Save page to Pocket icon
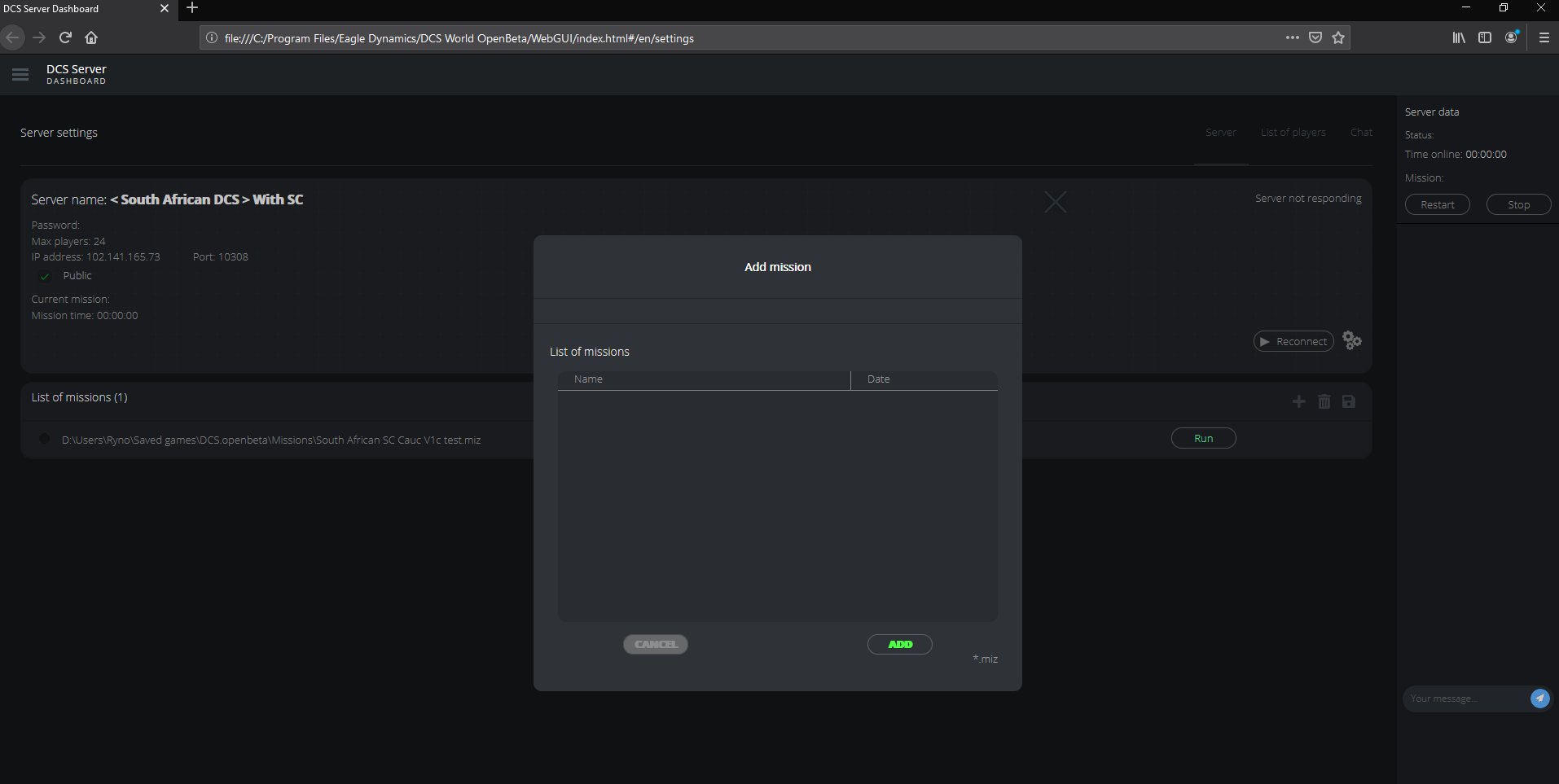1559x784 pixels. click(1315, 37)
